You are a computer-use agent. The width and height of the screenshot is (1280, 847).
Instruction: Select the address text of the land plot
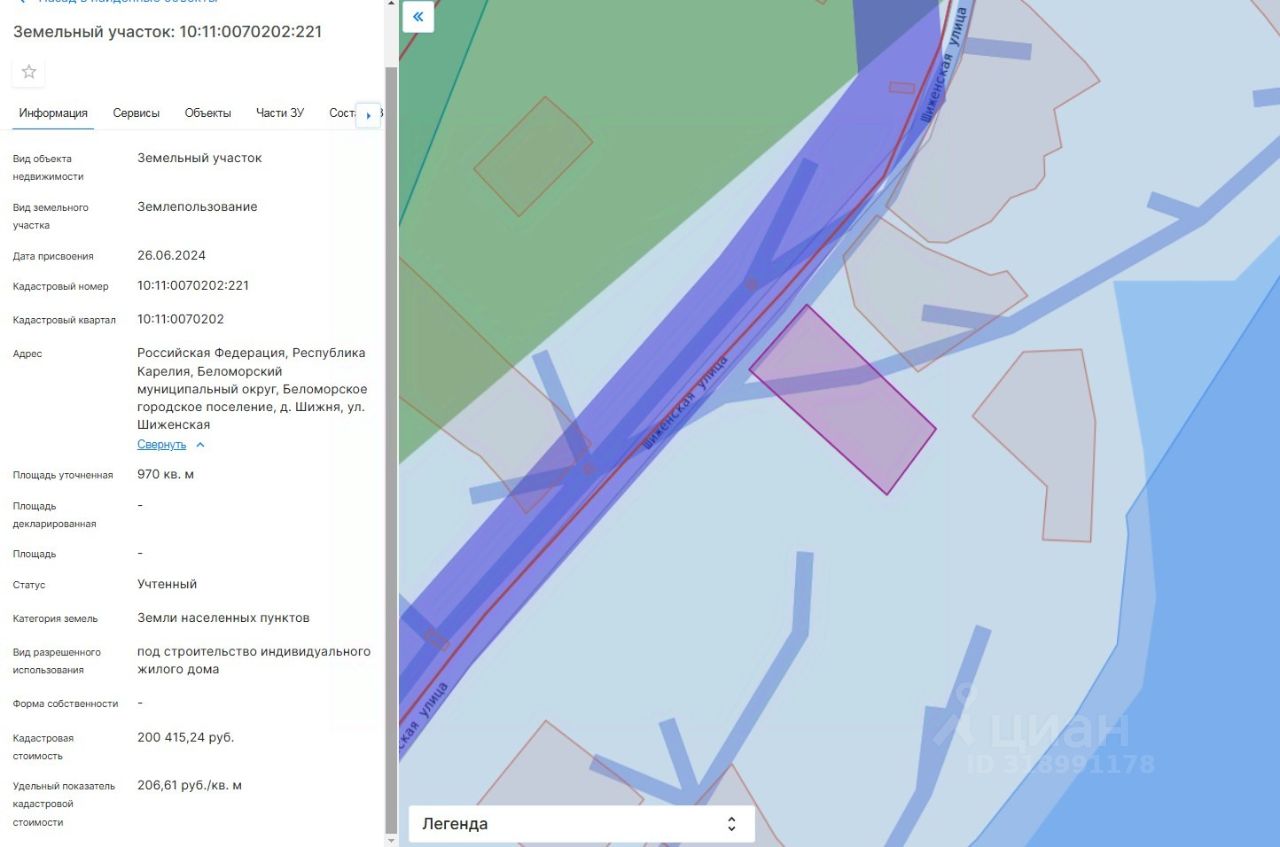(x=252, y=389)
